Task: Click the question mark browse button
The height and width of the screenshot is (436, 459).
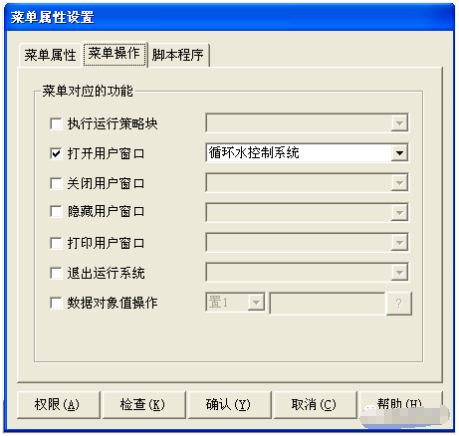Action: pyautogui.click(x=399, y=303)
